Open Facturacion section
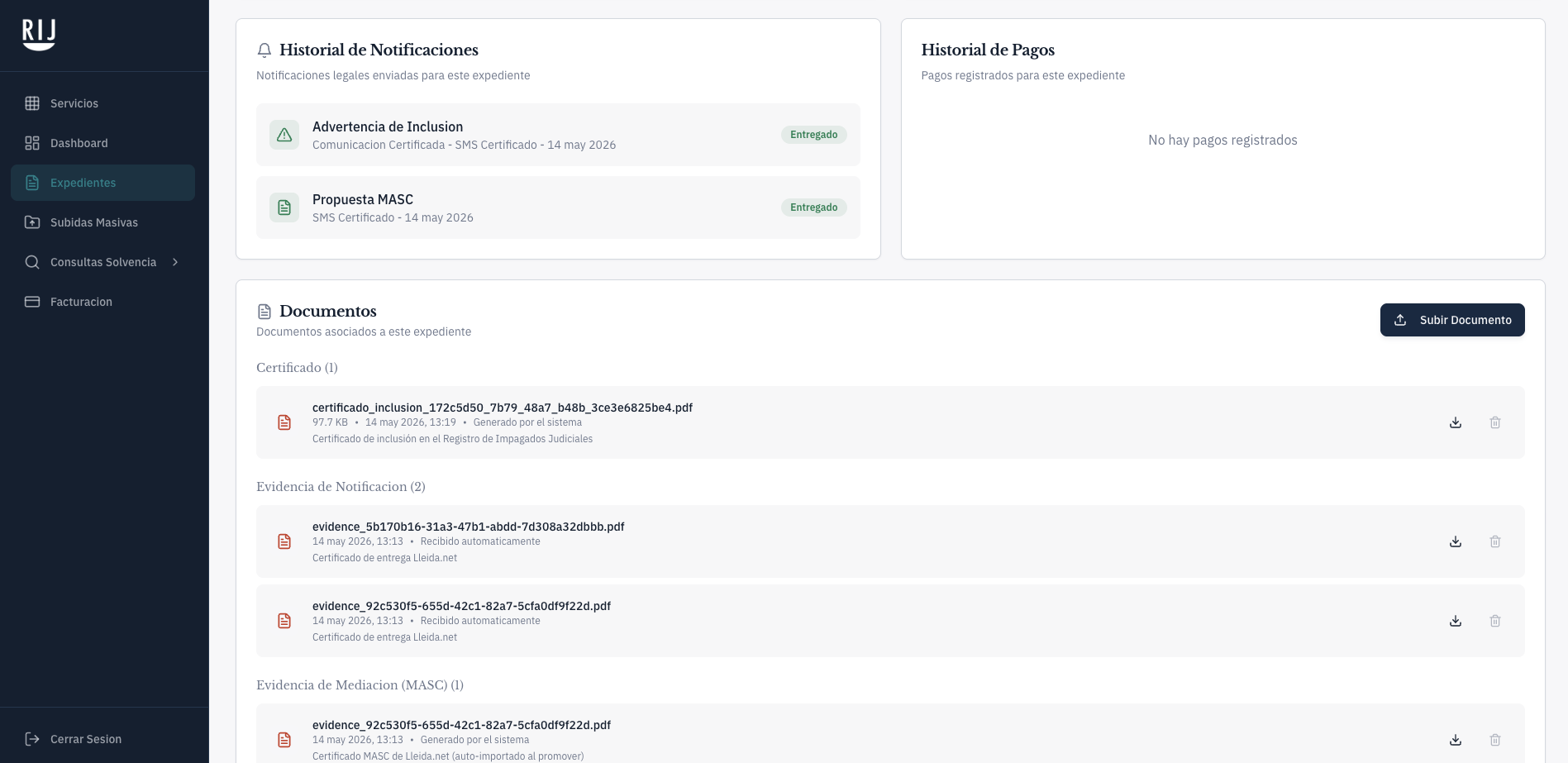Image resolution: width=1568 pixels, height=763 pixels. (103, 302)
